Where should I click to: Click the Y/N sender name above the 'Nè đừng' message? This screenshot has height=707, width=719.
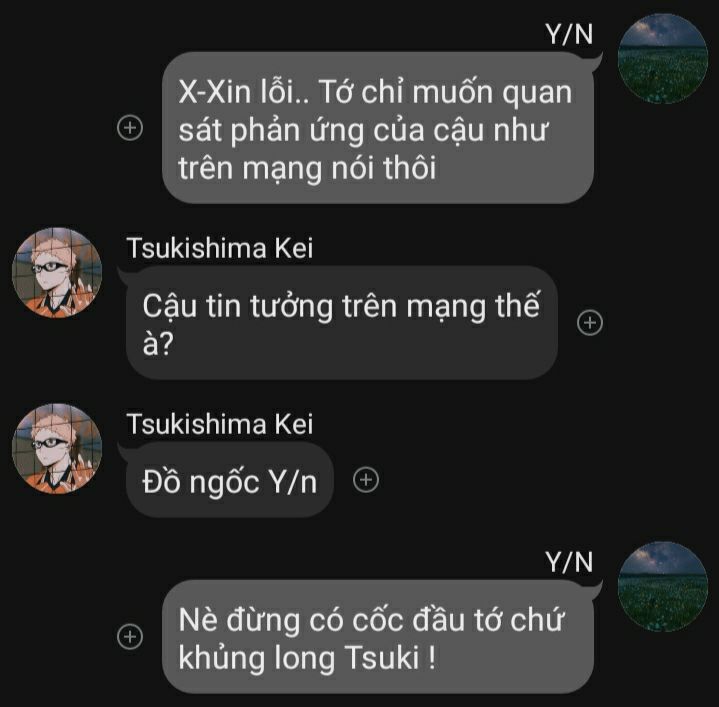[569, 562]
